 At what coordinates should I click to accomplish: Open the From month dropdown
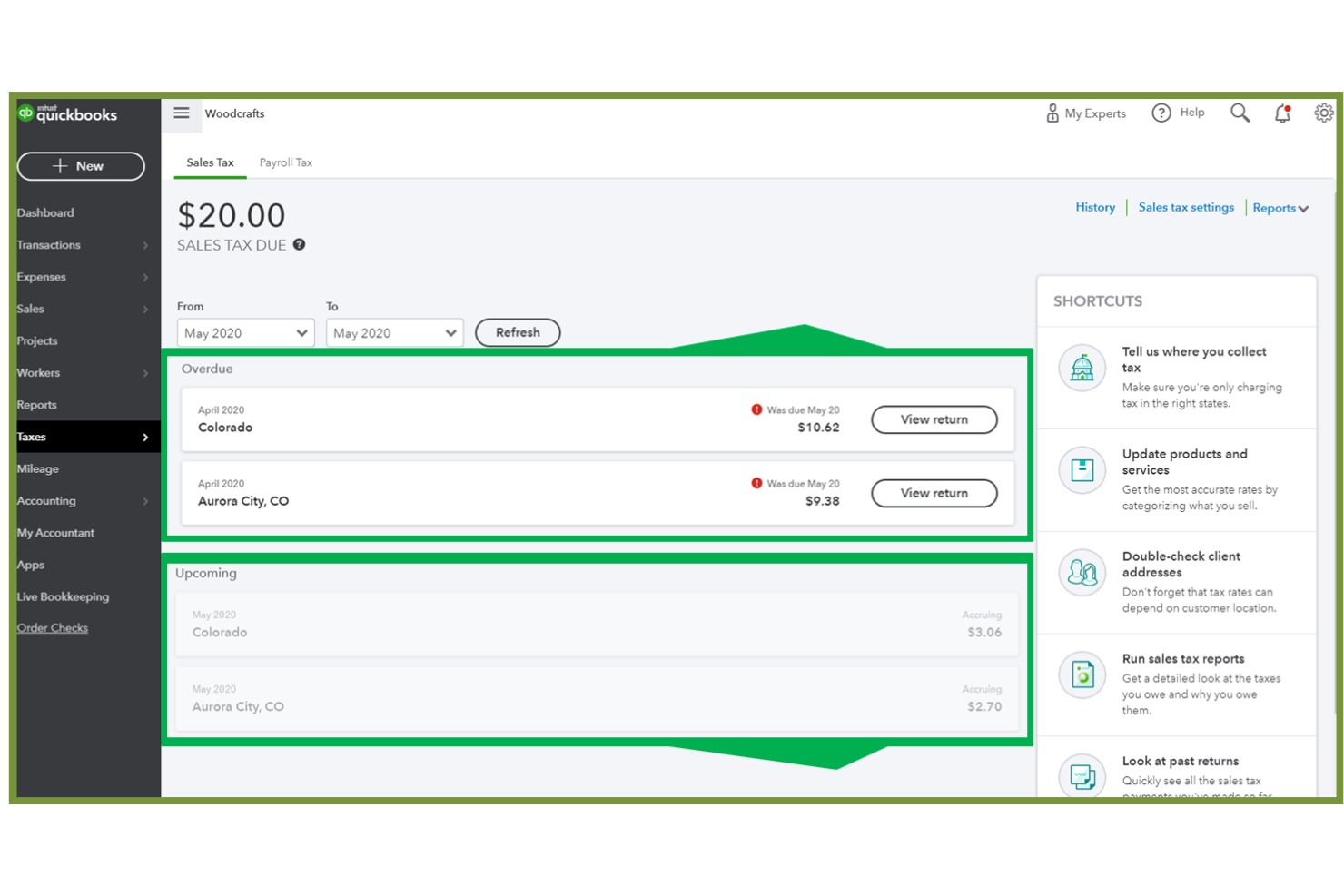pyautogui.click(x=245, y=332)
